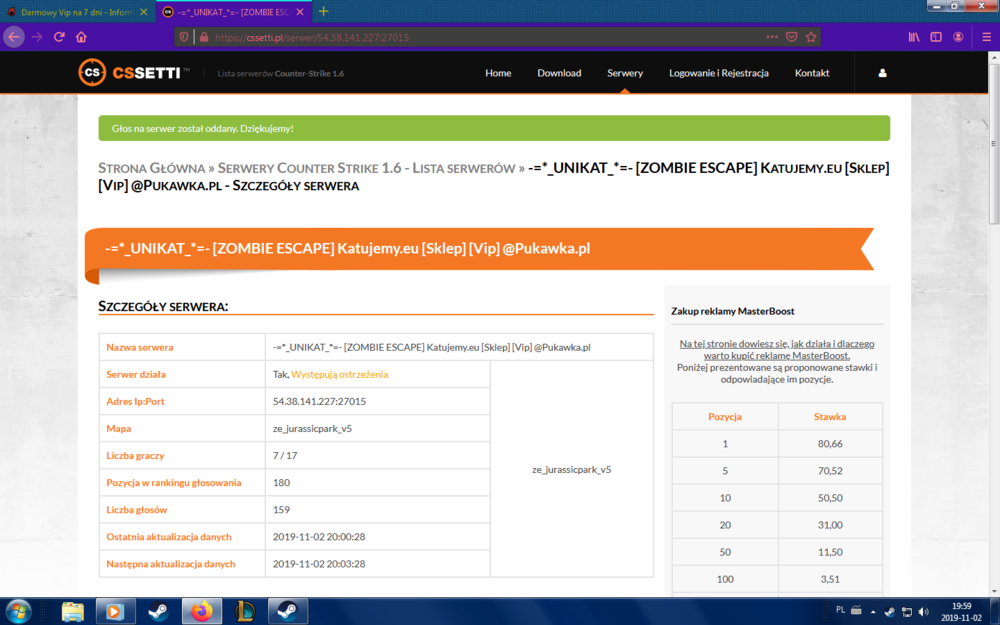Screen dimensions: 1000x625
Task: Follow the Strona Główna breadcrumb link
Action: tap(152, 168)
